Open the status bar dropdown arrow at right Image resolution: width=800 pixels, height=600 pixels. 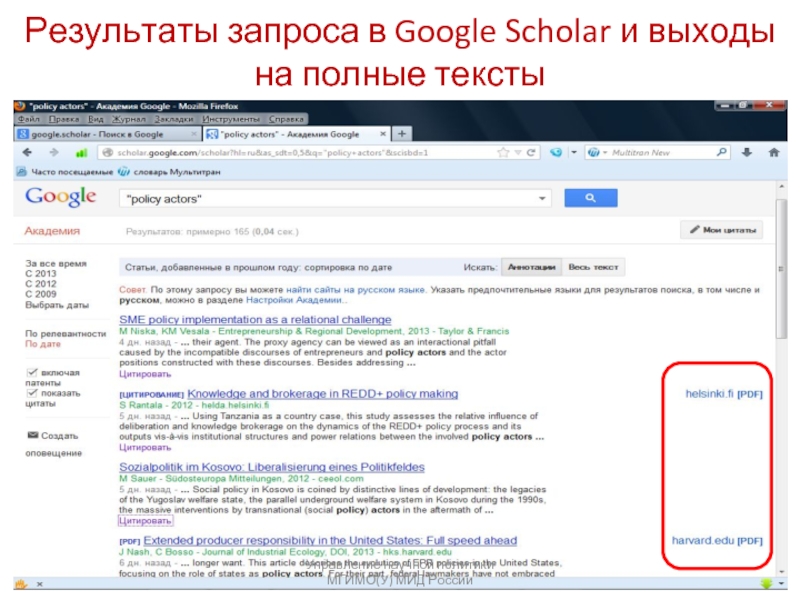tap(782, 583)
